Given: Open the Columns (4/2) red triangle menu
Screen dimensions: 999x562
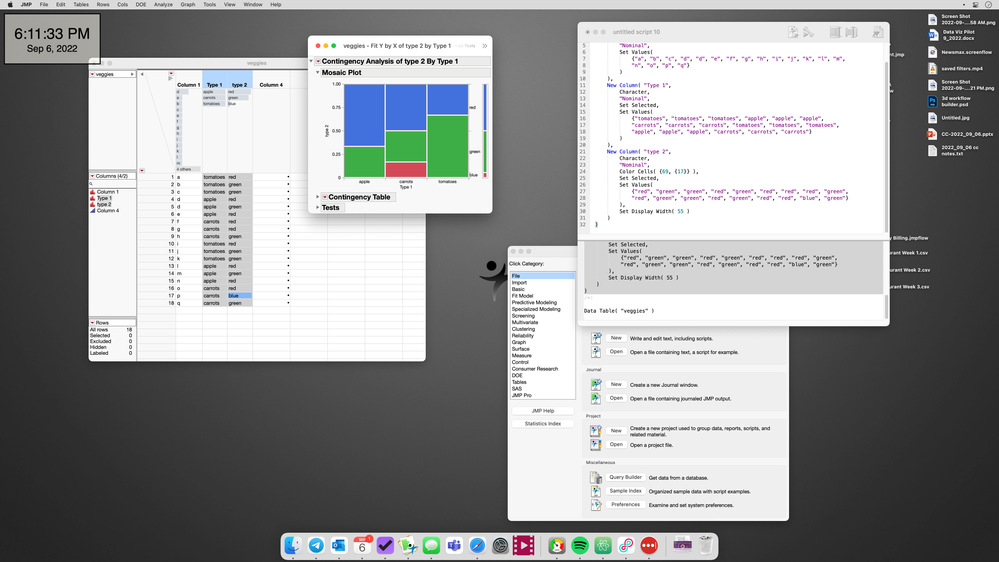Looking at the screenshot, I should coord(92,176).
